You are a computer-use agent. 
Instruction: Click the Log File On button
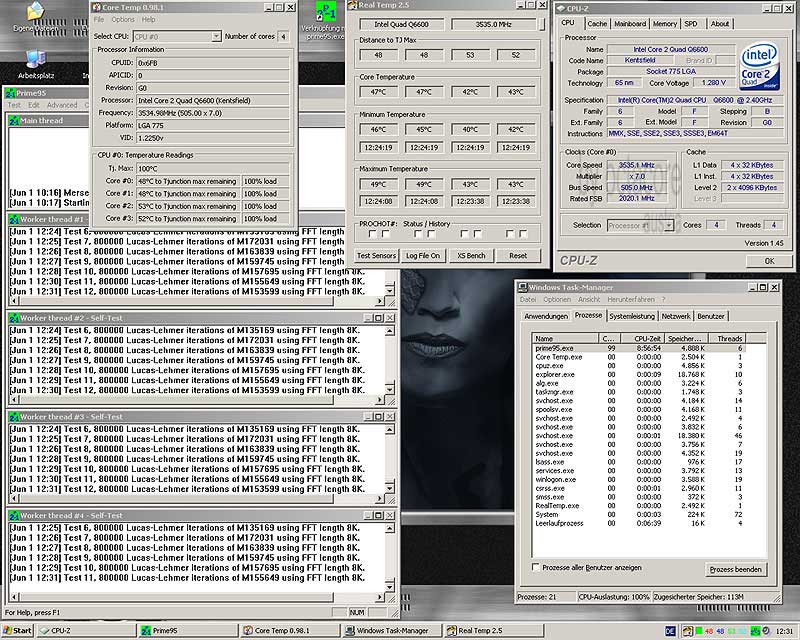(x=423, y=256)
